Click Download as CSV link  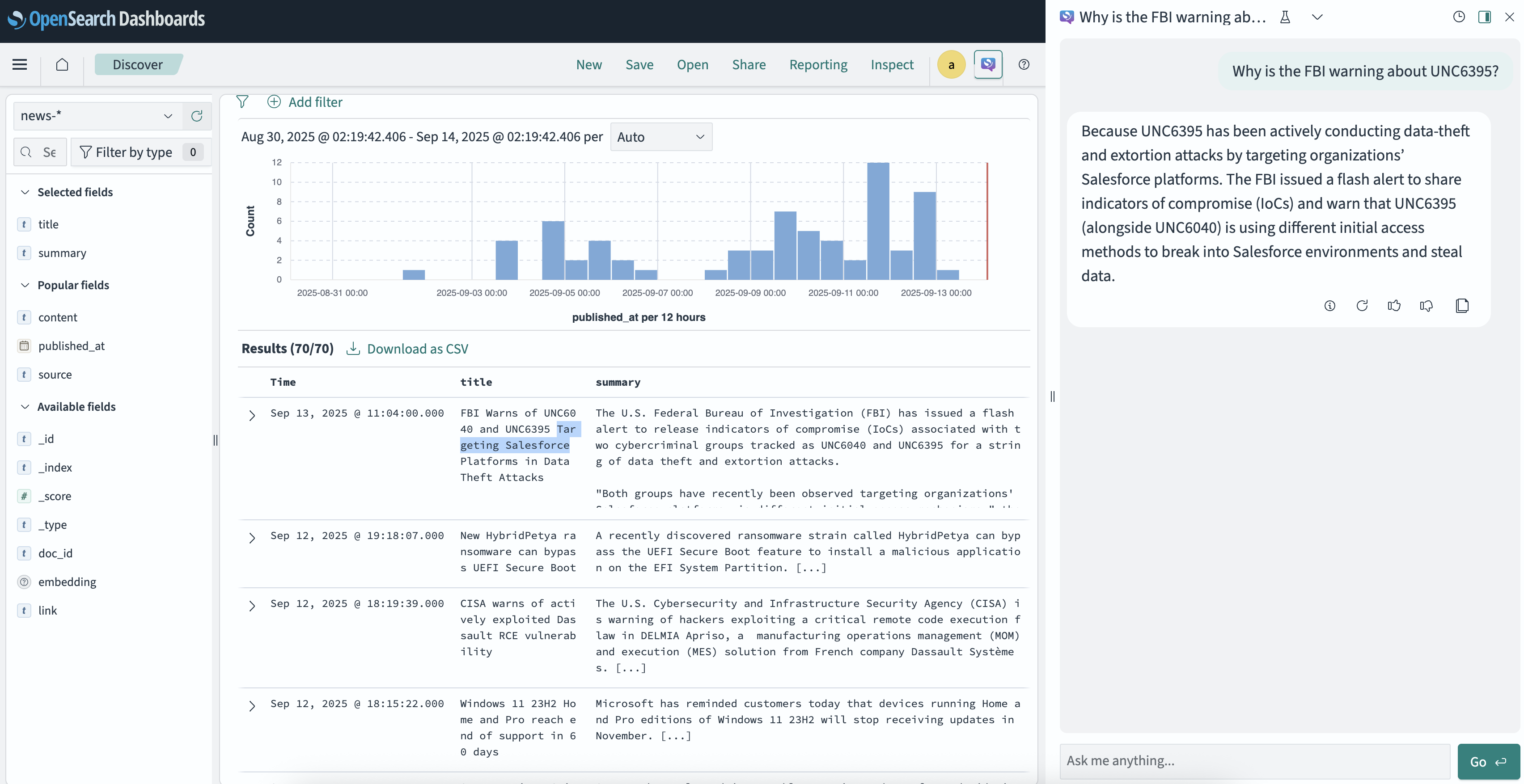click(x=417, y=349)
